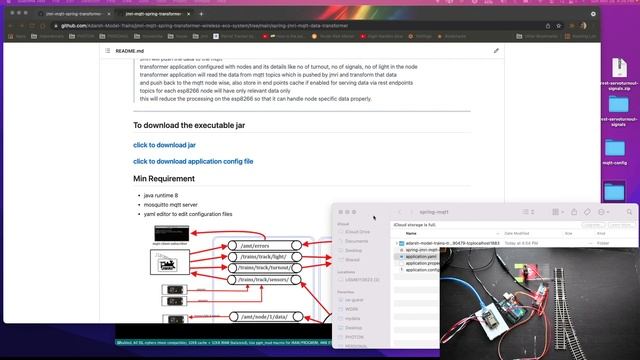
Task: Close the active second browser tab
Action: [188, 14]
